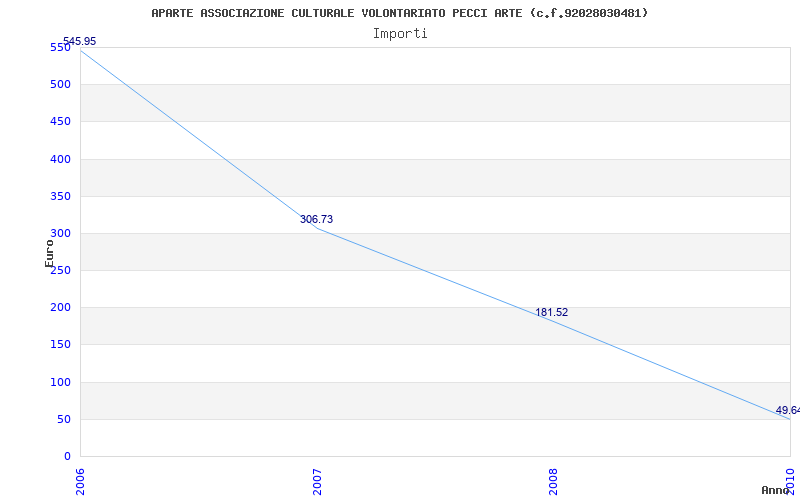Click the 2008 year axis label

[553, 482]
